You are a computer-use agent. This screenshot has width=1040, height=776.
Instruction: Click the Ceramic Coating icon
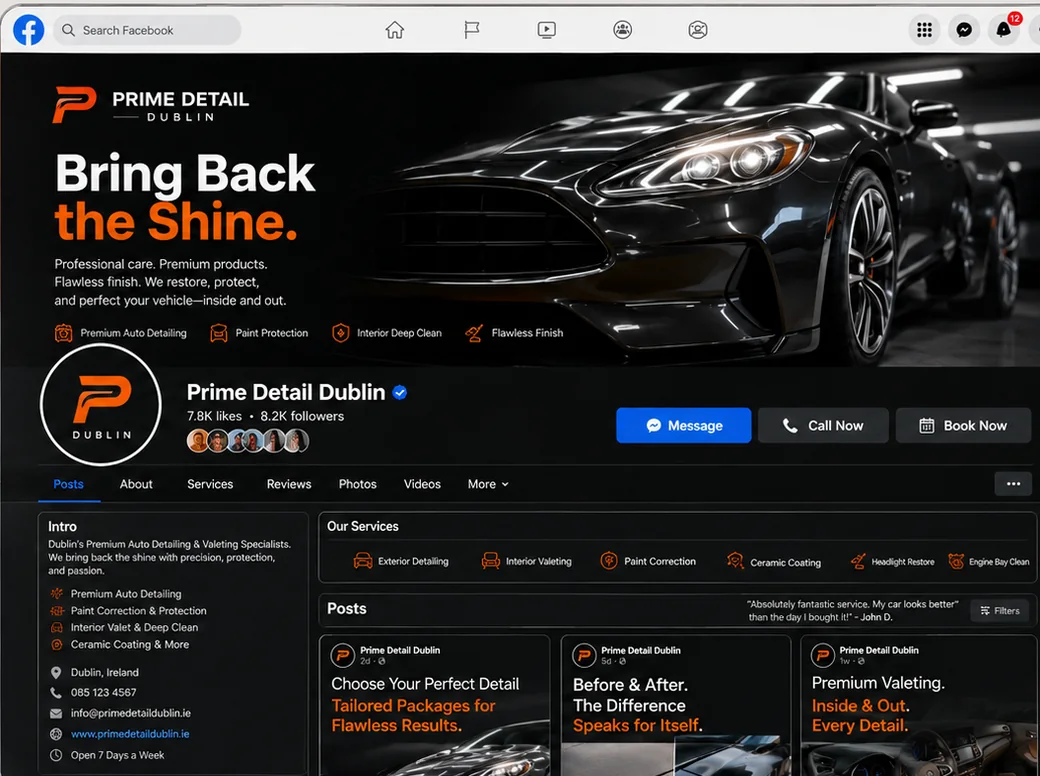click(735, 561)
